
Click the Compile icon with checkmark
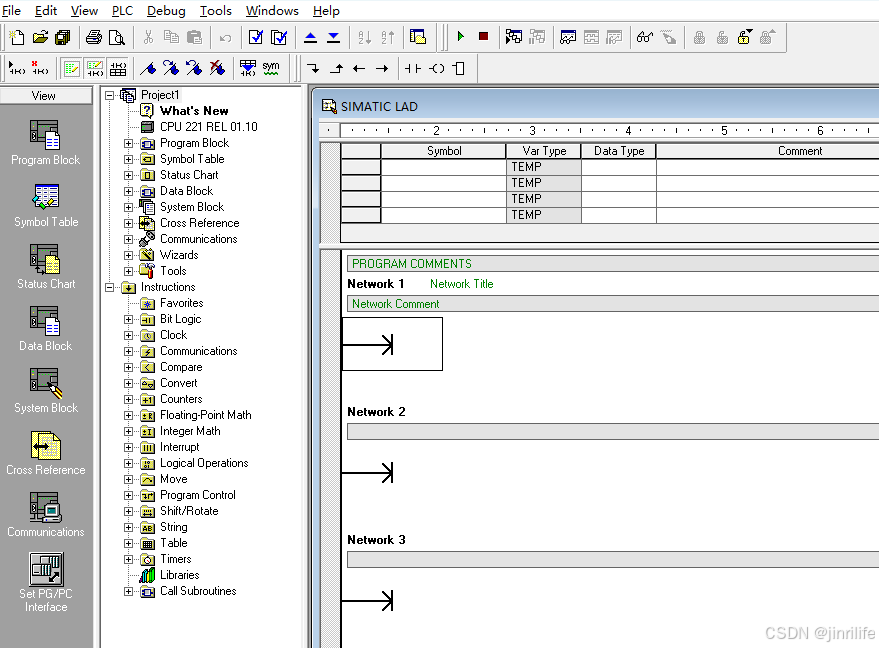(x=256, y=38)
